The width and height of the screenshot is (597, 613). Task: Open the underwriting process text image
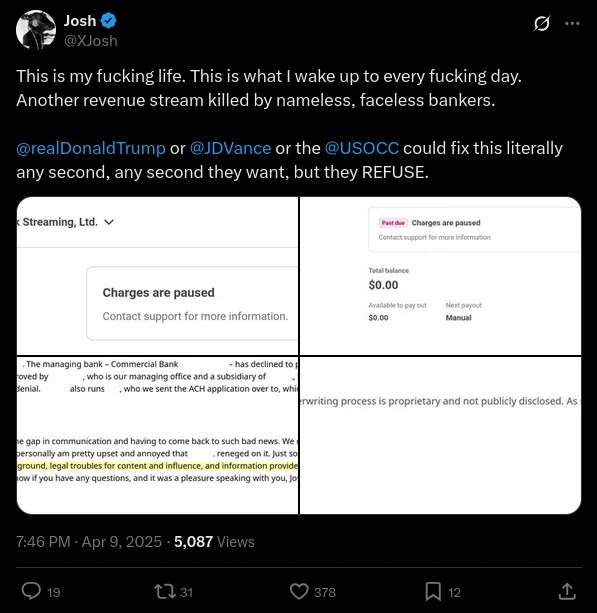tap(440, 435)
